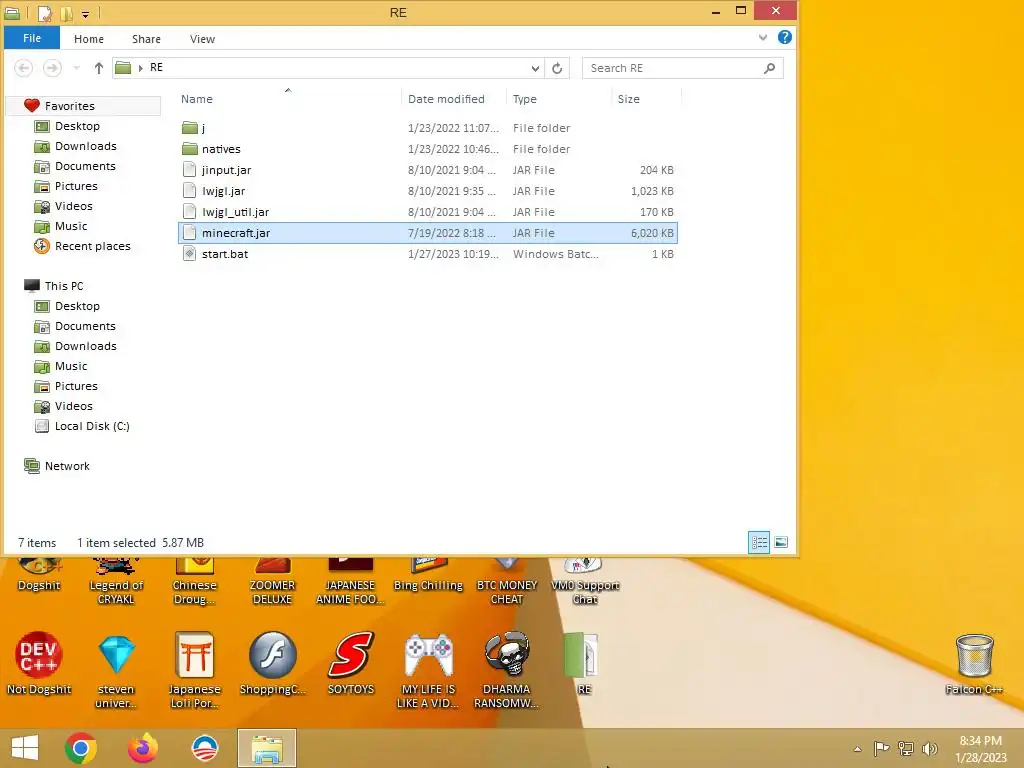Screen dimensions: 1024x768
Task: Open the Quick Access Toolbar customize dropdown
Action: coord(85,14)
